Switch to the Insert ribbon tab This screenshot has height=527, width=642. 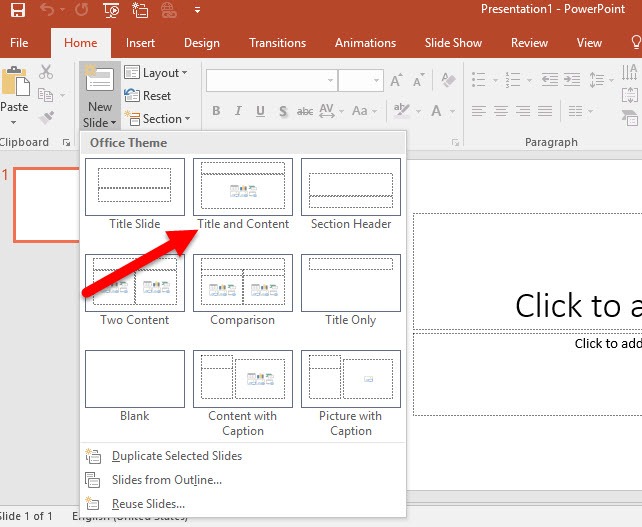[140, 43]
